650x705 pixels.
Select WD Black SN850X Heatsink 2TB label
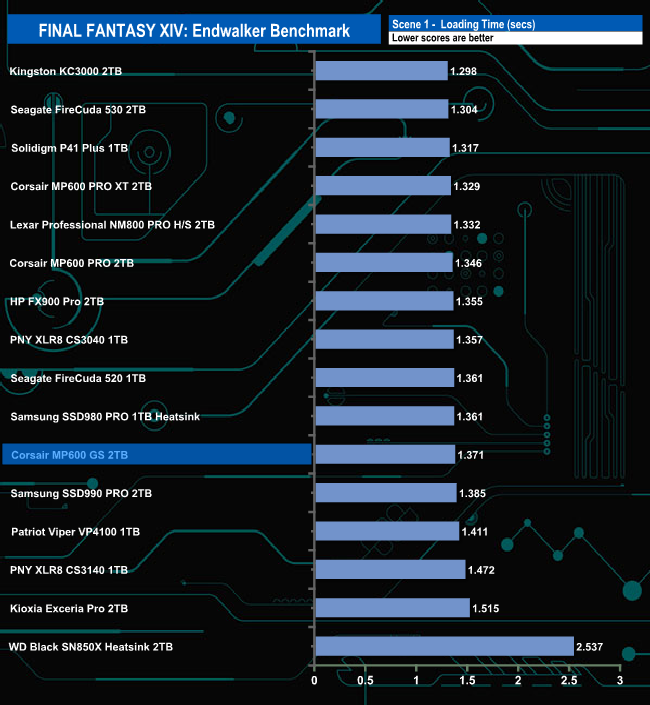tap(91, 647)
